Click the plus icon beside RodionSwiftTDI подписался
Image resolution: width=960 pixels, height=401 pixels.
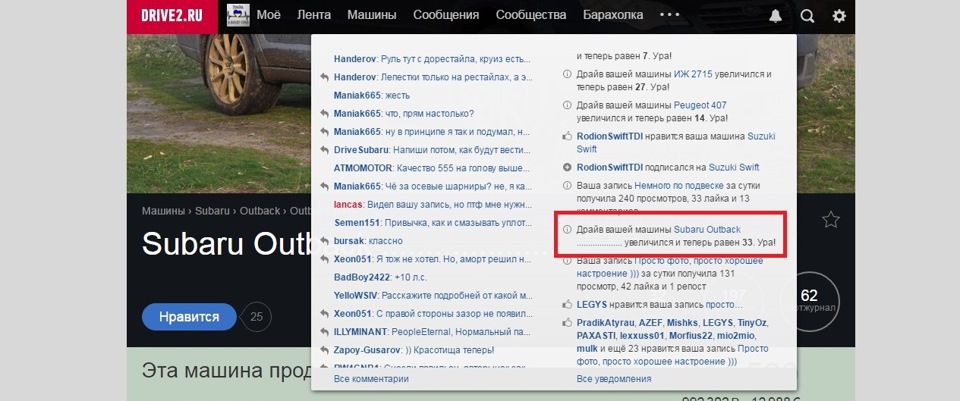(567, 167)
